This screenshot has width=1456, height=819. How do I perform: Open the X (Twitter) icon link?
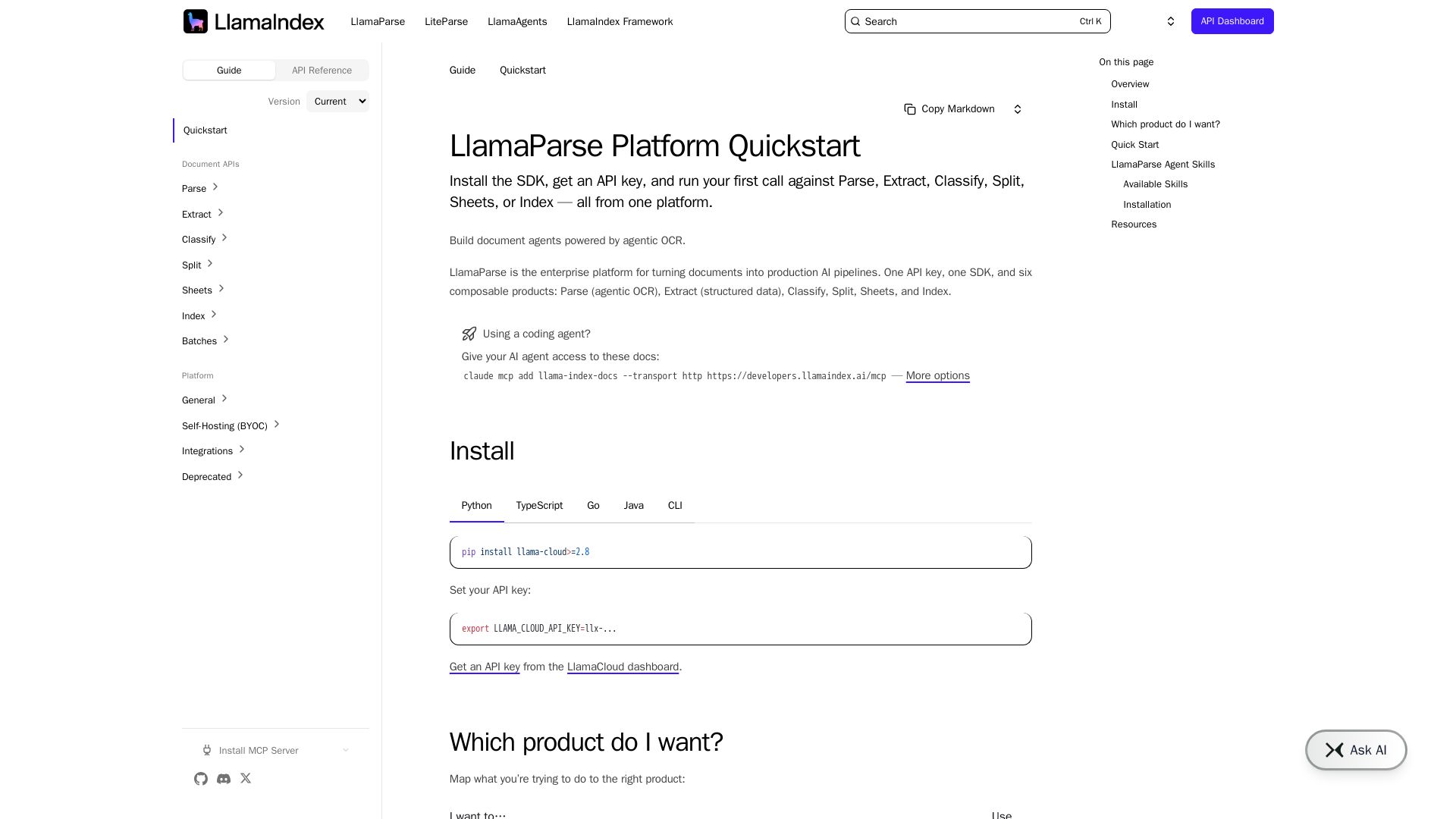[246, 779]
